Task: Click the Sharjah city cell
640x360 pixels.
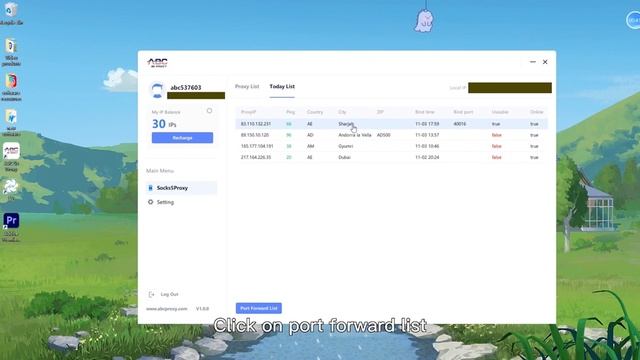Action: click(346, 124)
